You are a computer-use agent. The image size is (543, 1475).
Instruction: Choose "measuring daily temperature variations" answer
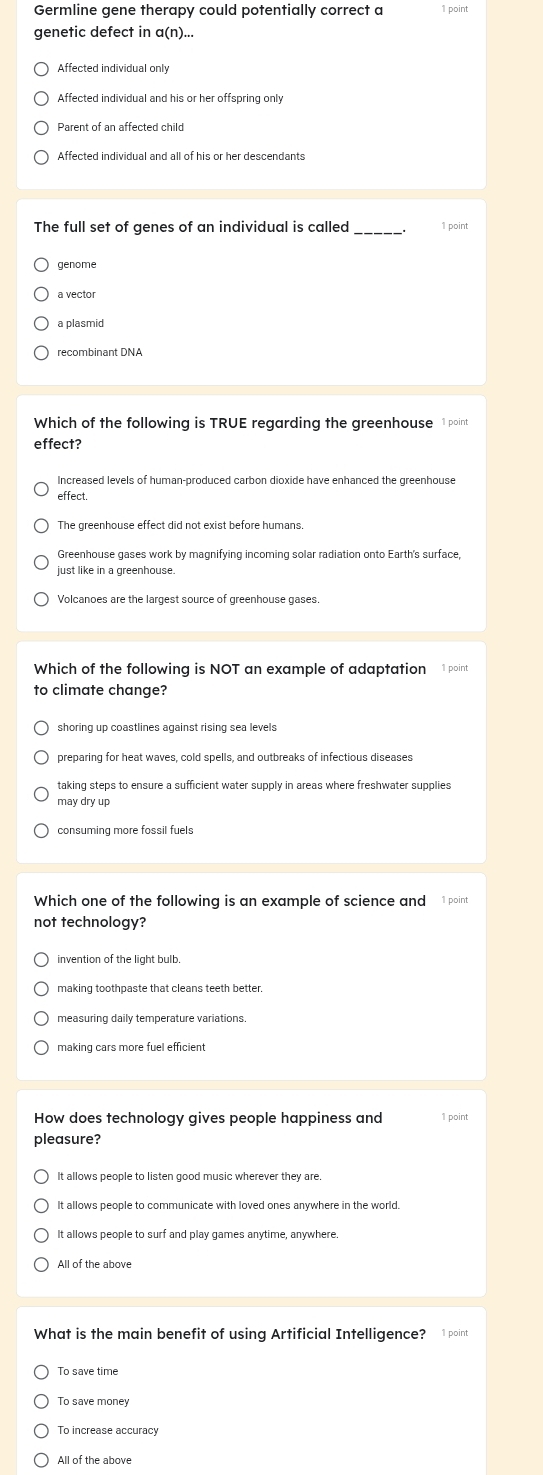41,1019
